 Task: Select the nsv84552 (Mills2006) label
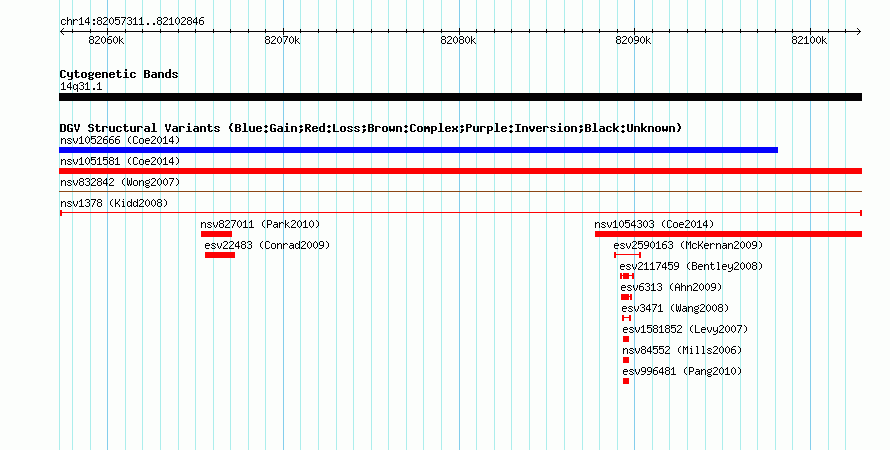click(x=682, y=350)
